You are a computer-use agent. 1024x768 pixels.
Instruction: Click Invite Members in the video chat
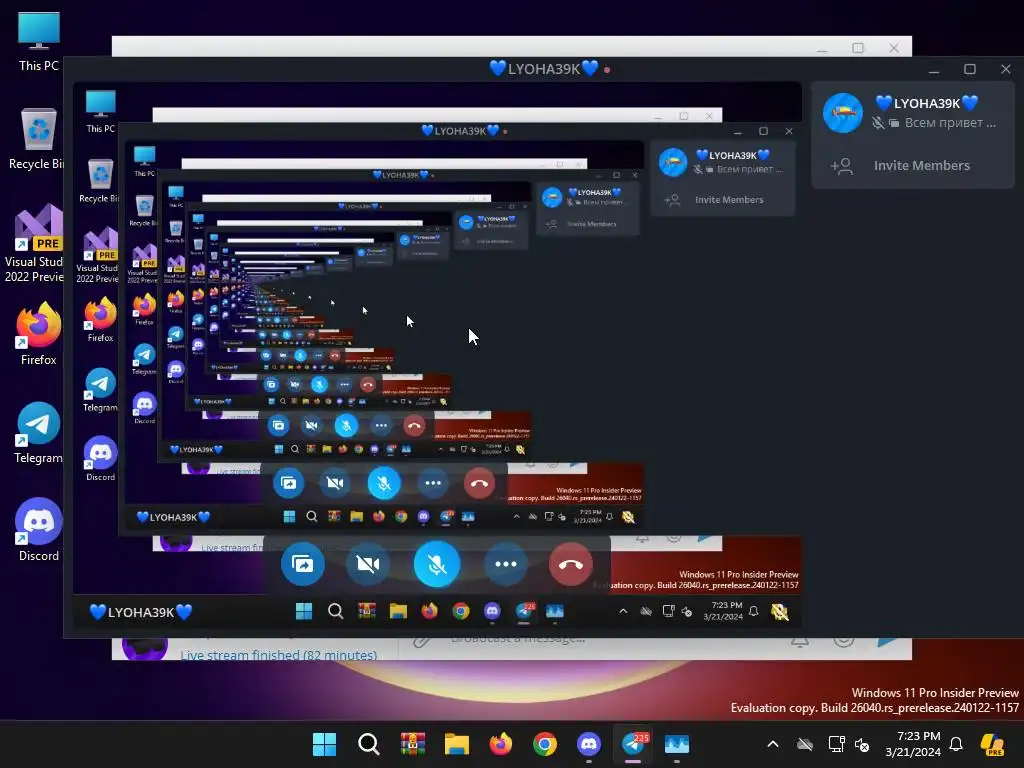pos(913,166)
